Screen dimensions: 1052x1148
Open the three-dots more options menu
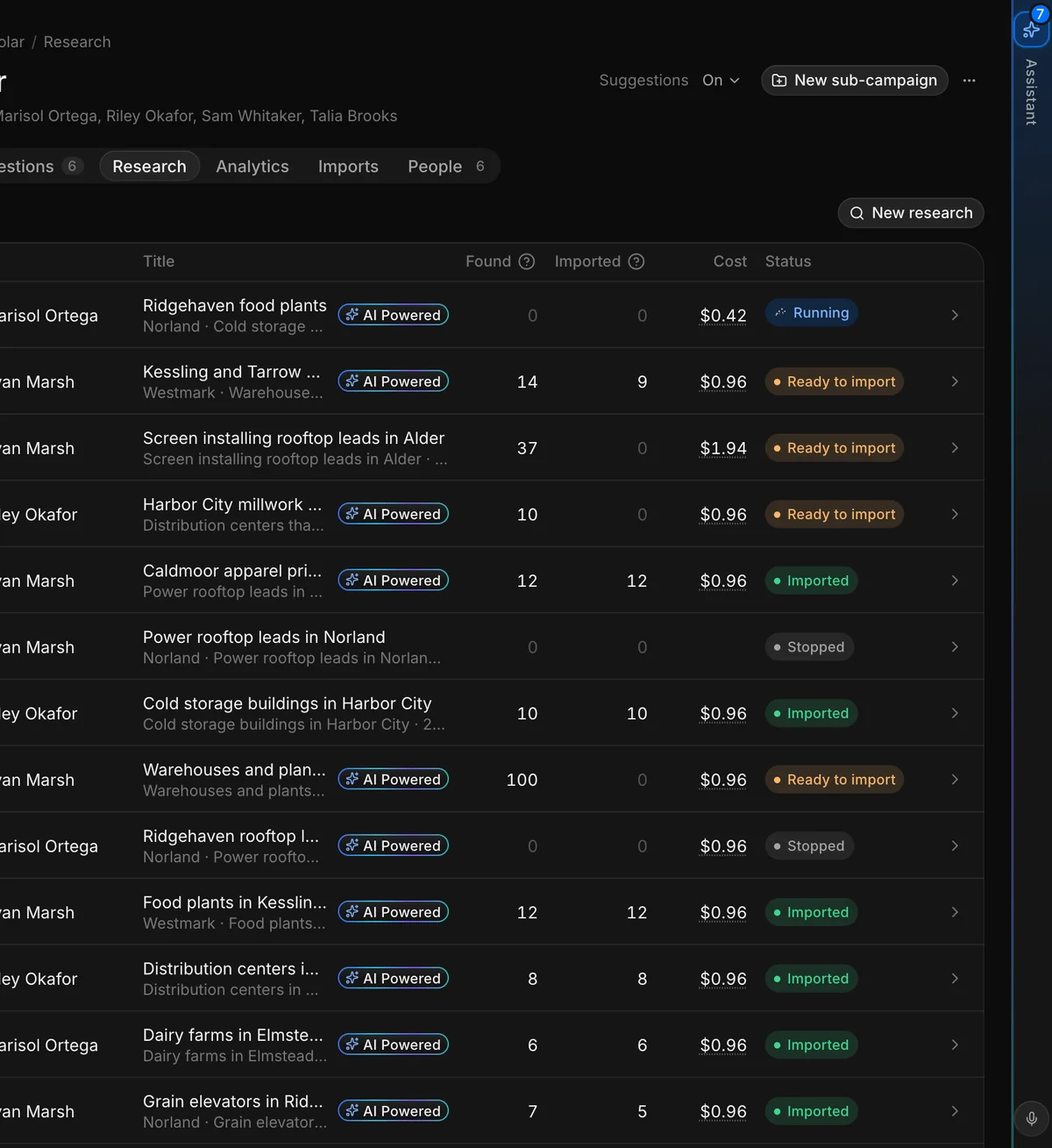tap(969, 80)
